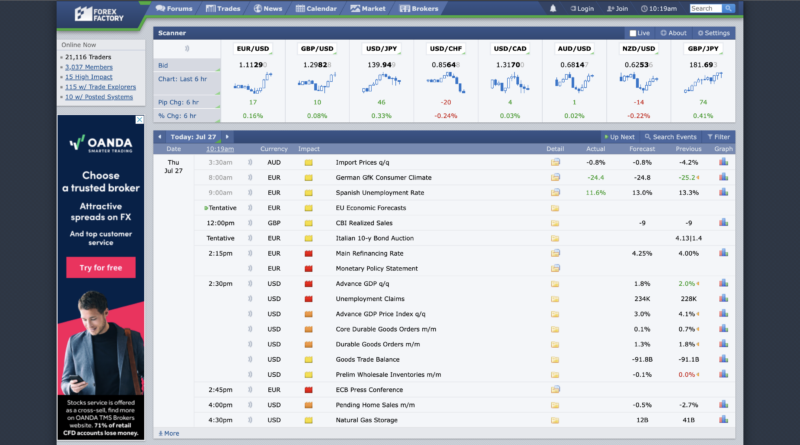Open detail folder for Spanish Unemployment Rate
Screen dimensions: 800x445
pyautogui.click(x=555, y=192)
